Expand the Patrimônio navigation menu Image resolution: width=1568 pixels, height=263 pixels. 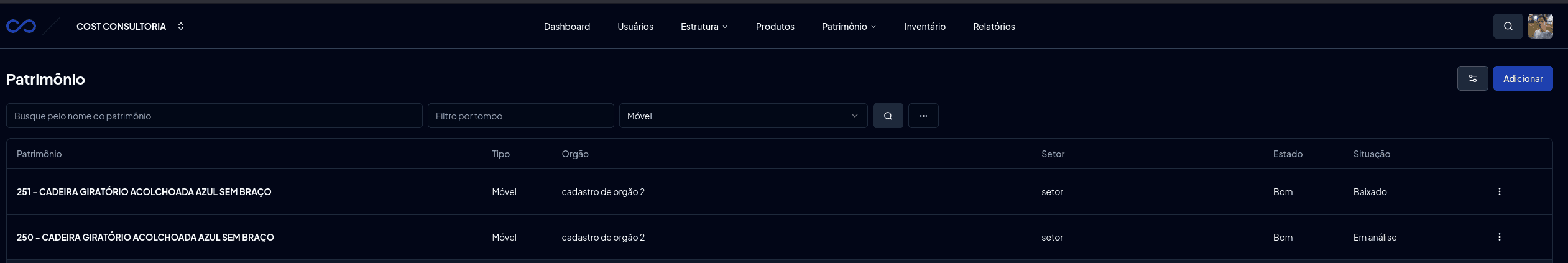tap(849, 26)
